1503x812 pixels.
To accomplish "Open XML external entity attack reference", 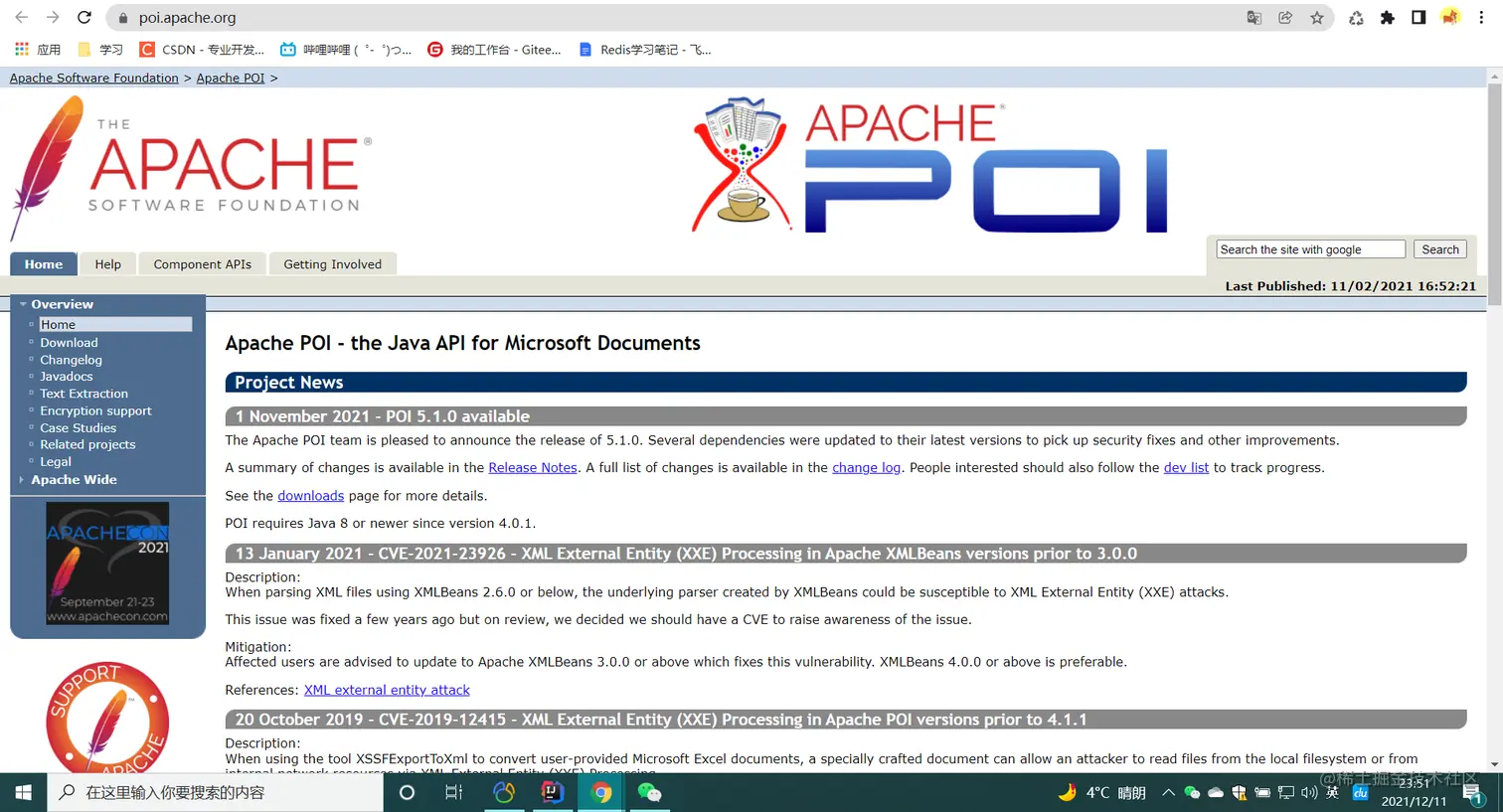I will point(387,690).
